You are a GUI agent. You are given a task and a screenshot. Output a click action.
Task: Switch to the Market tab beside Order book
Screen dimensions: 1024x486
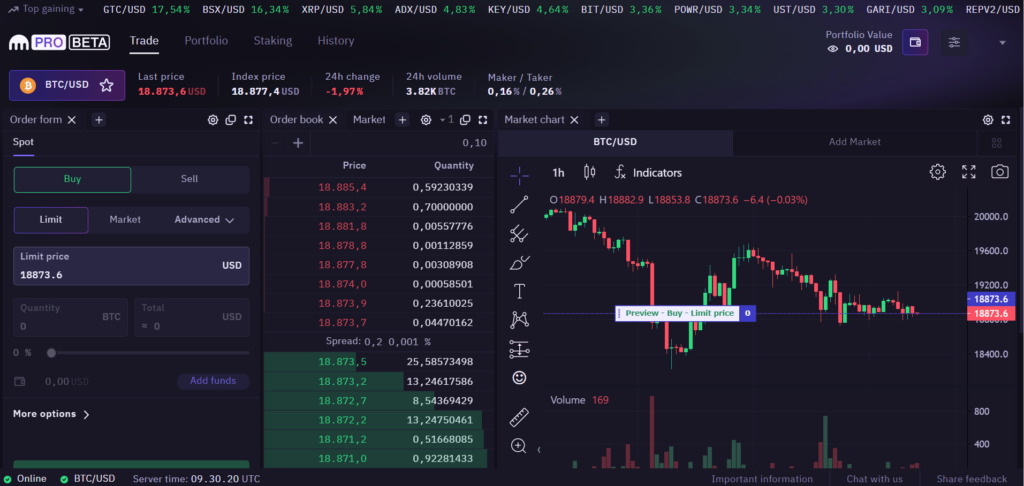click(x=369, y=120)
